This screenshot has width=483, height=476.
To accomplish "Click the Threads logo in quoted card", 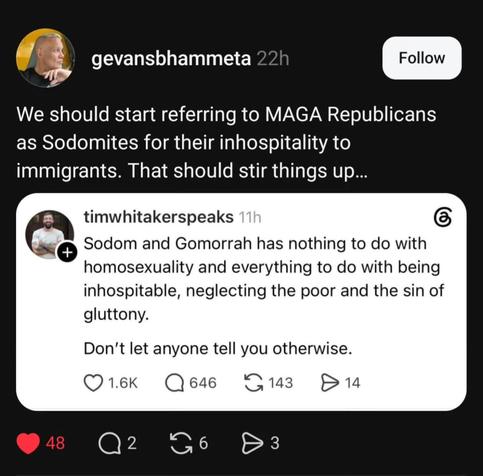I will 443,218.
